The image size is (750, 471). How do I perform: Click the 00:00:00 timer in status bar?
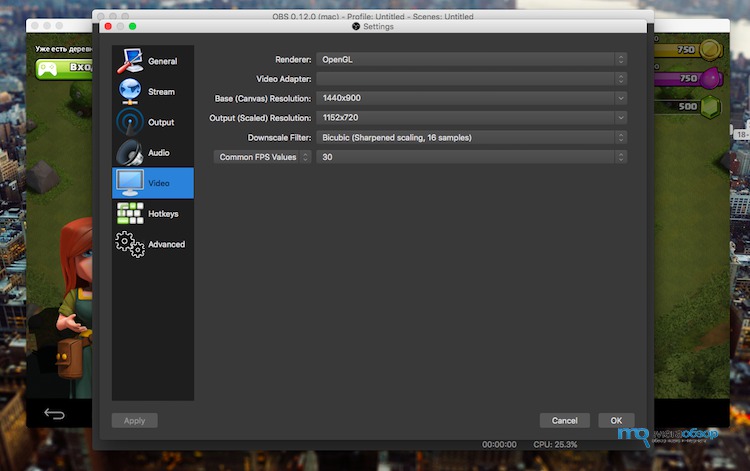(x=499, y=444)
